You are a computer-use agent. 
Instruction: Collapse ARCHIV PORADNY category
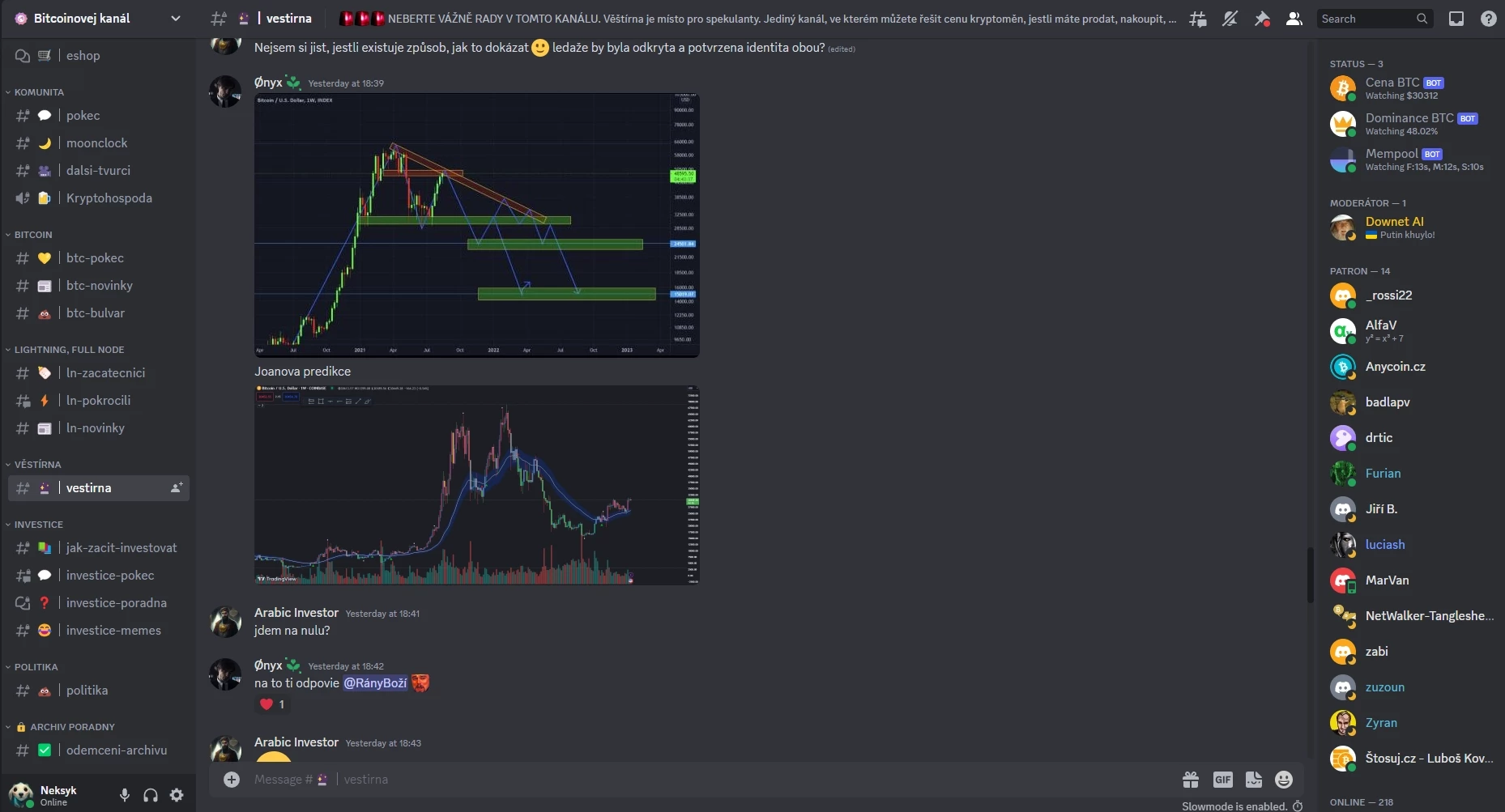[65, 727]
